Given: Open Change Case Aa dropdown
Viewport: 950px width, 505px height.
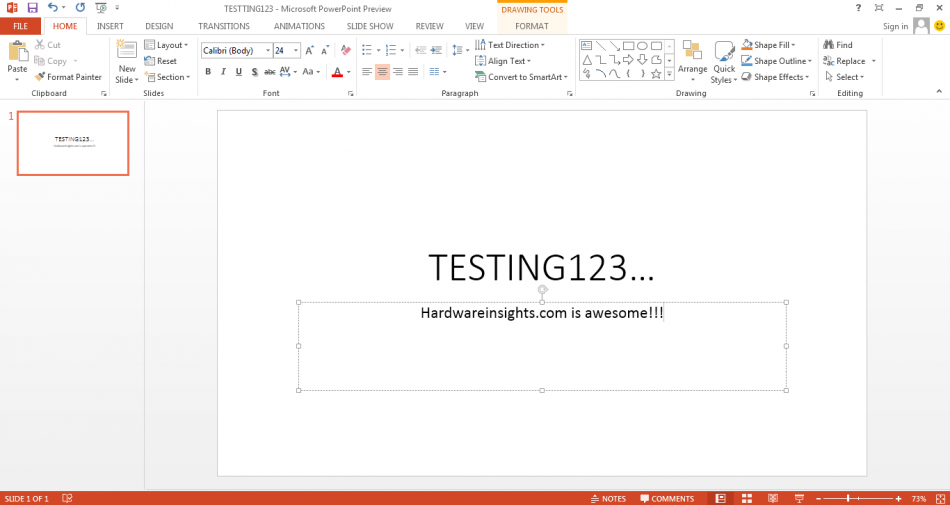Looking at the screenshot, I should pos(311,71).
